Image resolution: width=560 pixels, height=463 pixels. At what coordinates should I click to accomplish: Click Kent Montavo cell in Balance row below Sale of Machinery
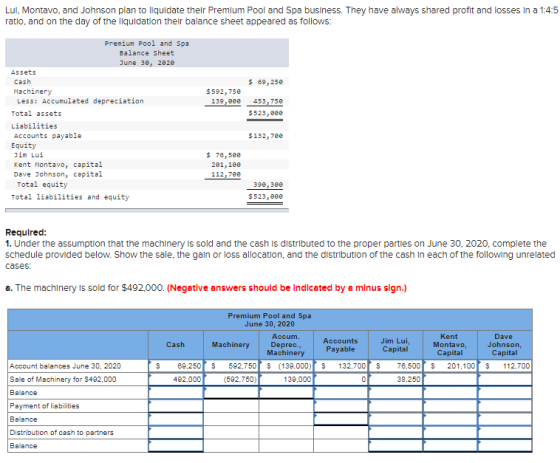pos(450,392)
